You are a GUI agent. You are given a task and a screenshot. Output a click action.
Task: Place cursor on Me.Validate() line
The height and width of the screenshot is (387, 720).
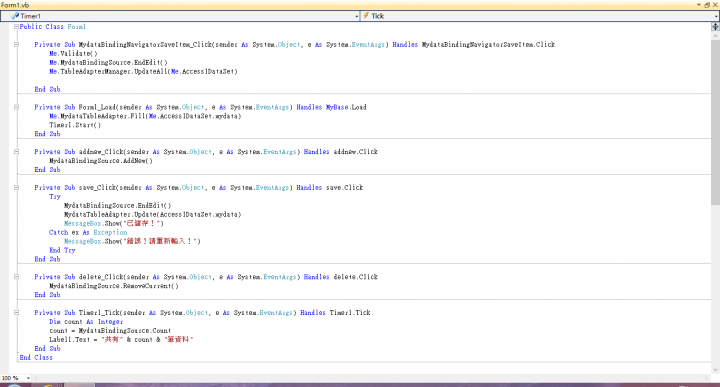pyautogui.click(x=73, y=53)
